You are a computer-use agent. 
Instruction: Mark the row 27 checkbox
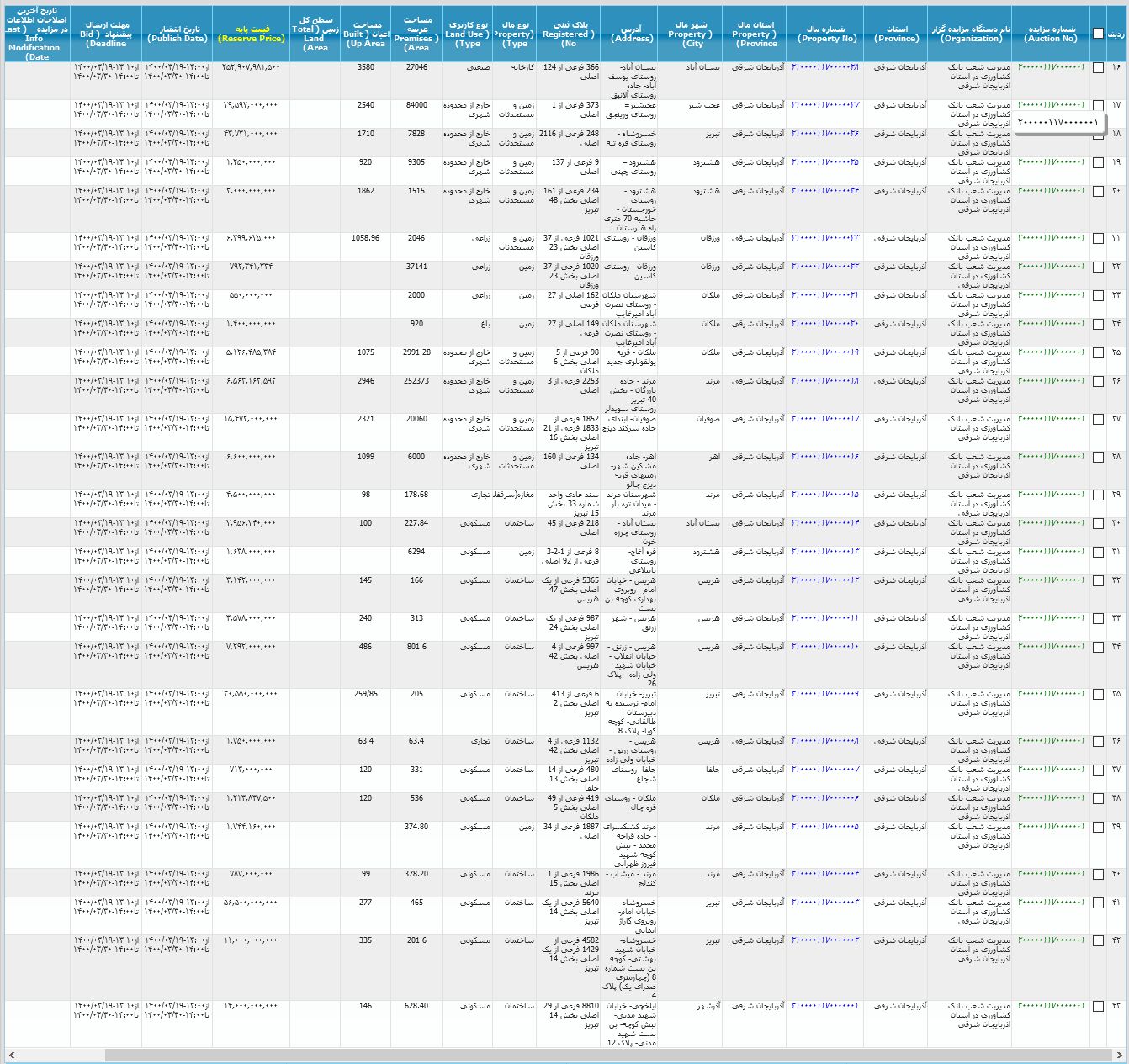tap(1098, 420)
